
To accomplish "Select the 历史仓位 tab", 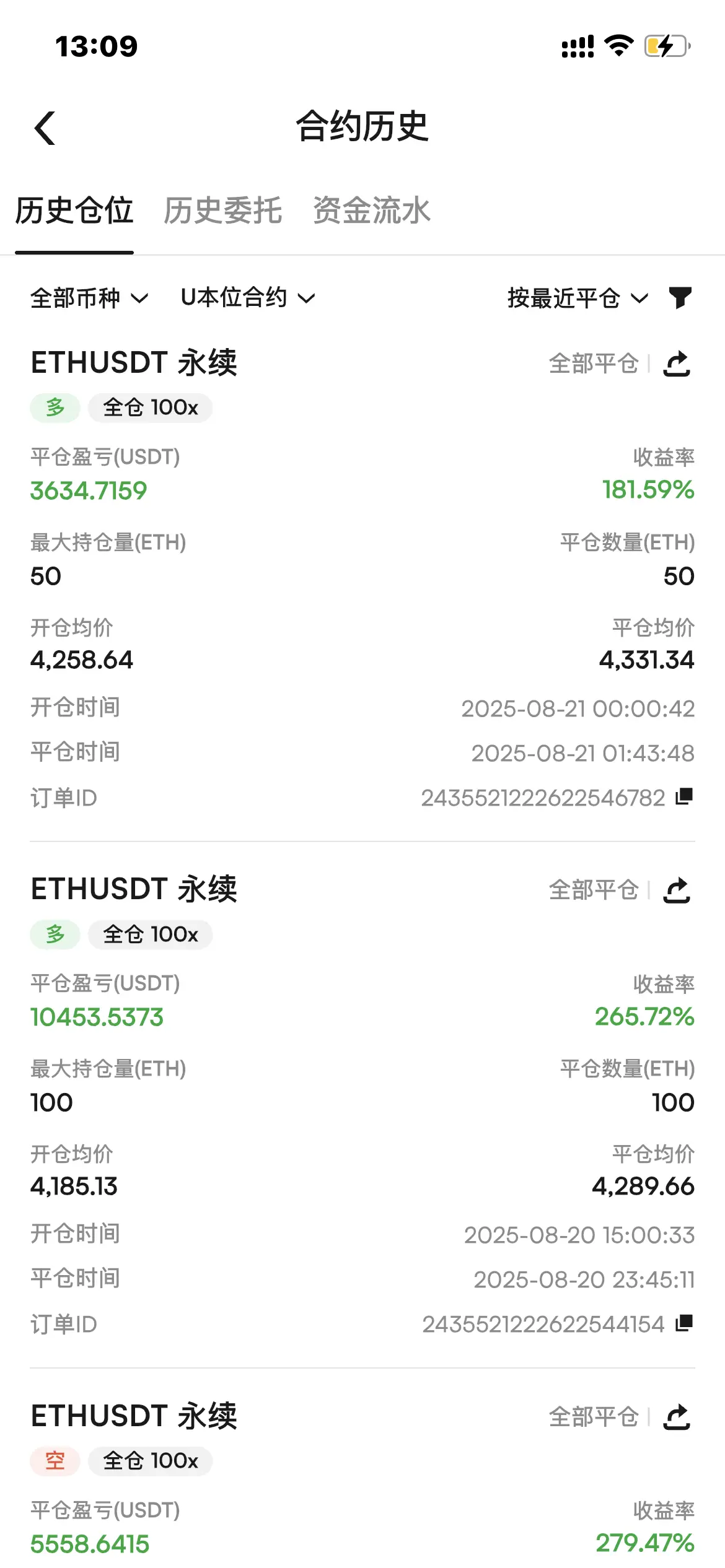I will 74,210.
